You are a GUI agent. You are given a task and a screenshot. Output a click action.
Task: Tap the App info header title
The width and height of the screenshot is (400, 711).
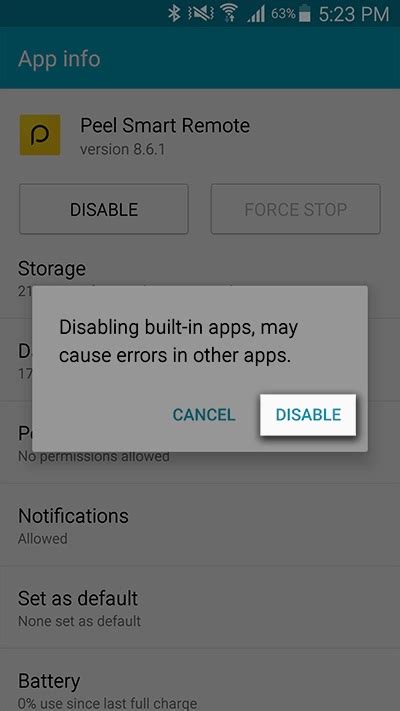pos(59,59)
